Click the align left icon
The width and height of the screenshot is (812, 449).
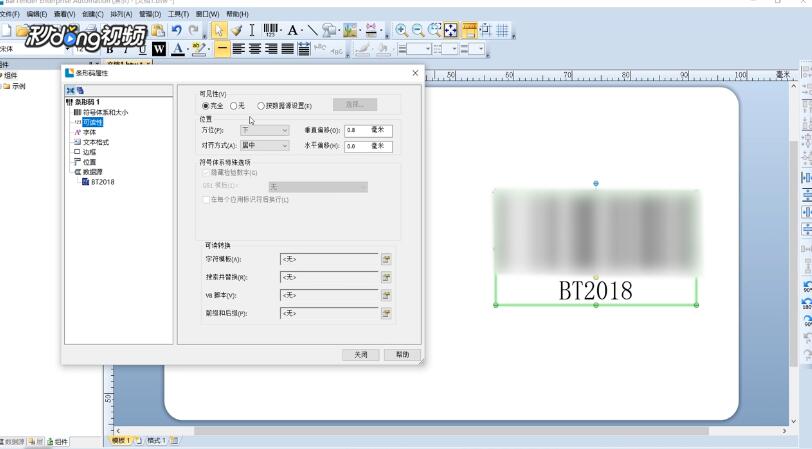(238, 49)
